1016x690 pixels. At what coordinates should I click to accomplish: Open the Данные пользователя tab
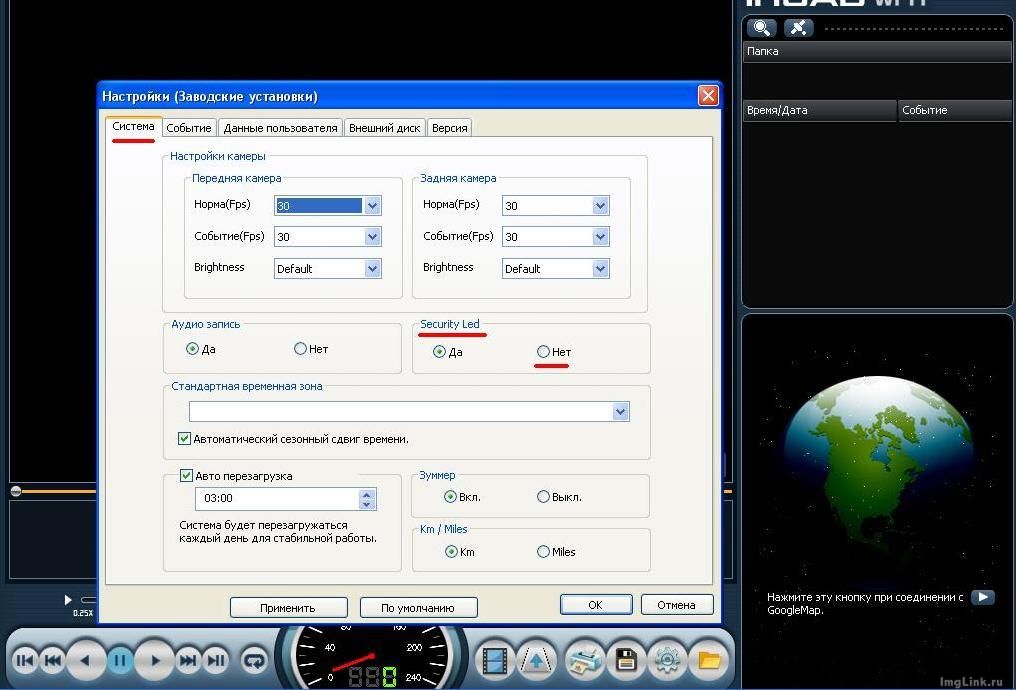(281, 128)
